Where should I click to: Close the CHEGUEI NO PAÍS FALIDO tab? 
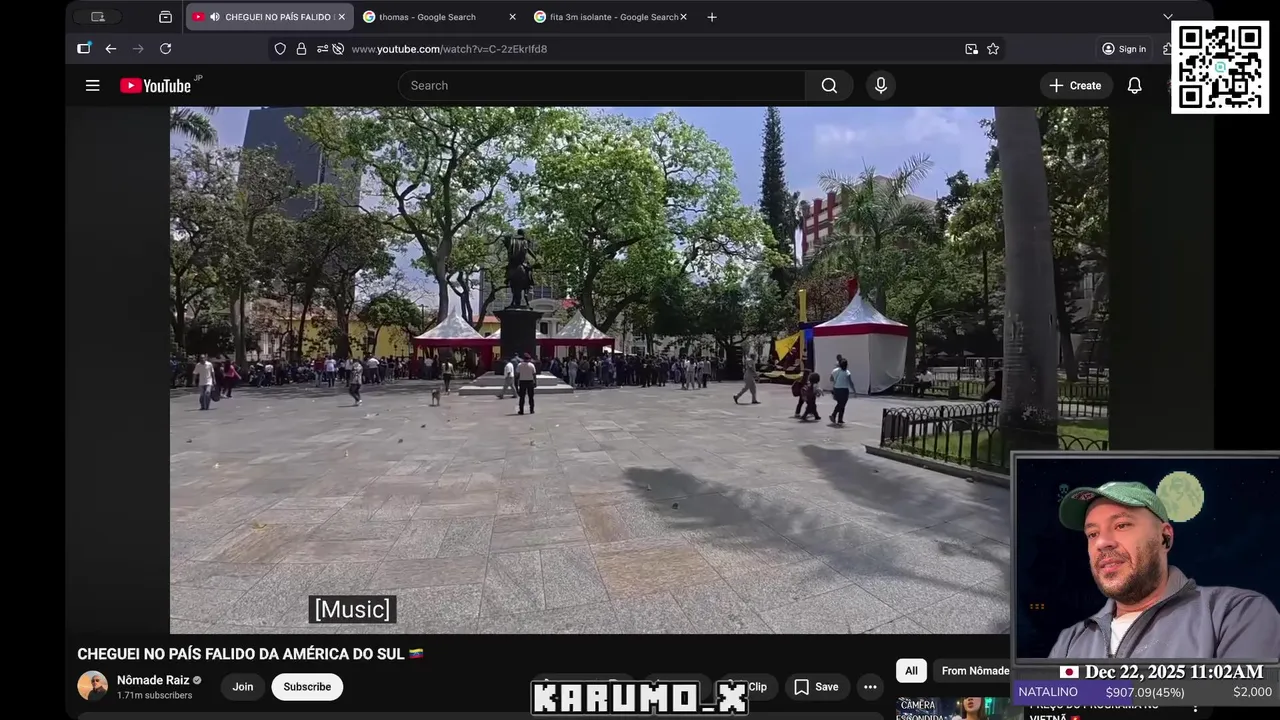point(341,17)
